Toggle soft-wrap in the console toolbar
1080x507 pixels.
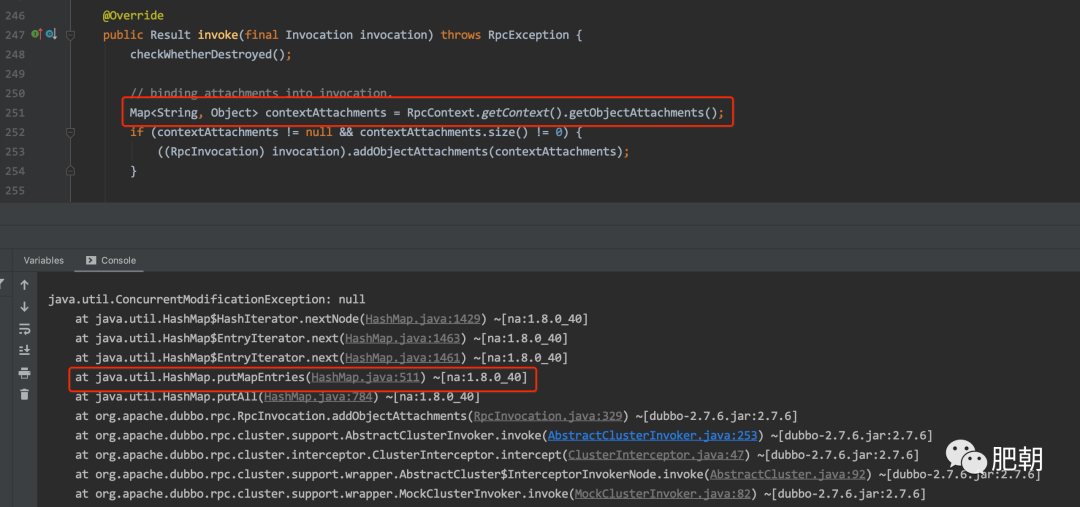[x=25, y=329]
